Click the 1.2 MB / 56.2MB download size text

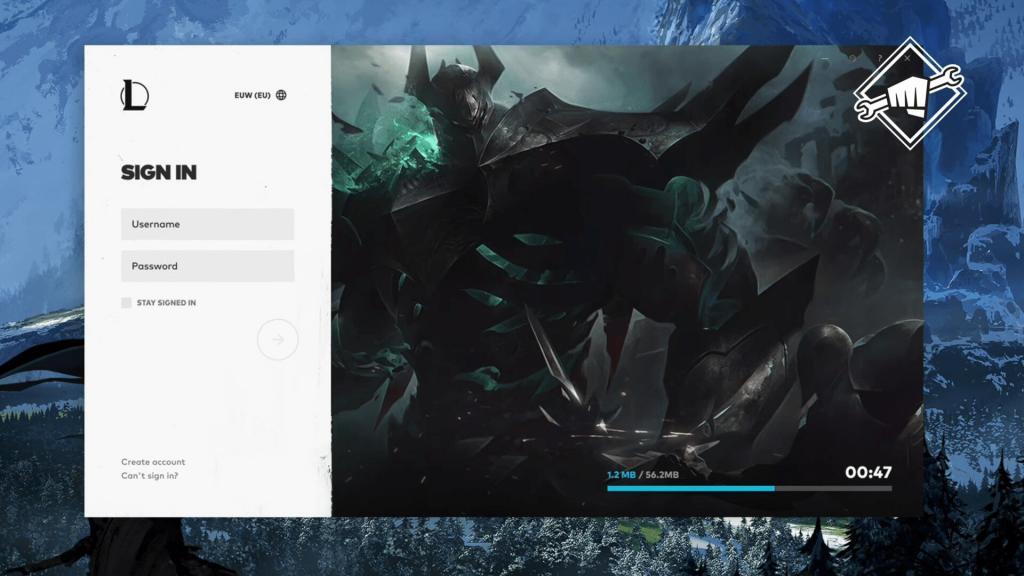642,474
